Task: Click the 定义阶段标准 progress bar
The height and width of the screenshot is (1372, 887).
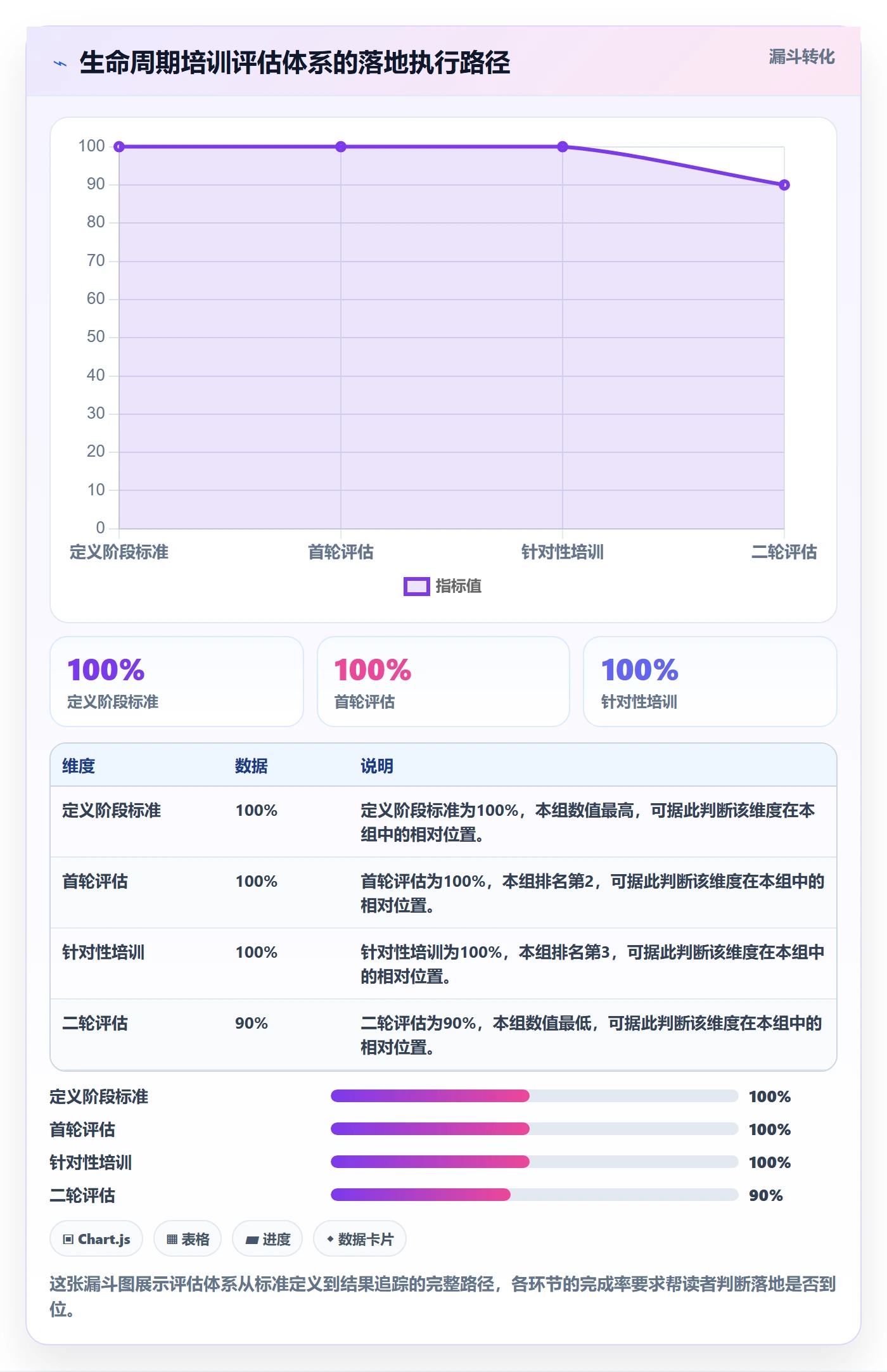Action: click(x=534, y=1096)
